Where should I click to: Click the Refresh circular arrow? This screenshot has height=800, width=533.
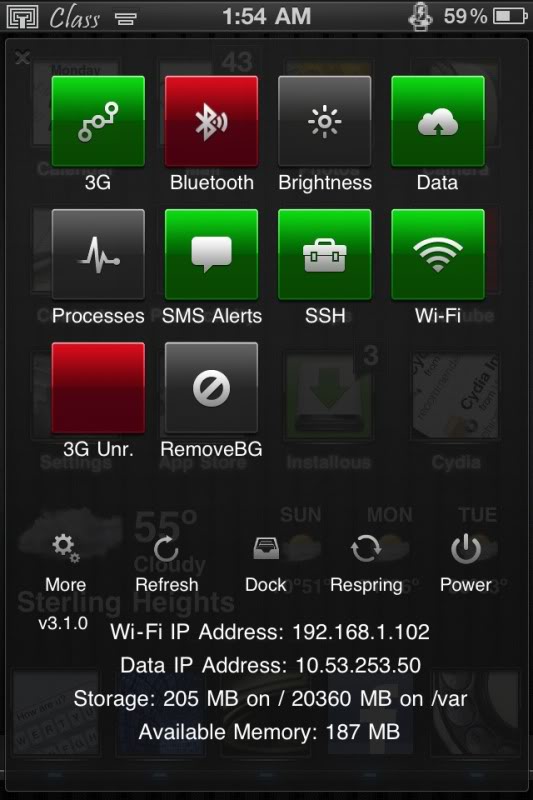point(166,549)
